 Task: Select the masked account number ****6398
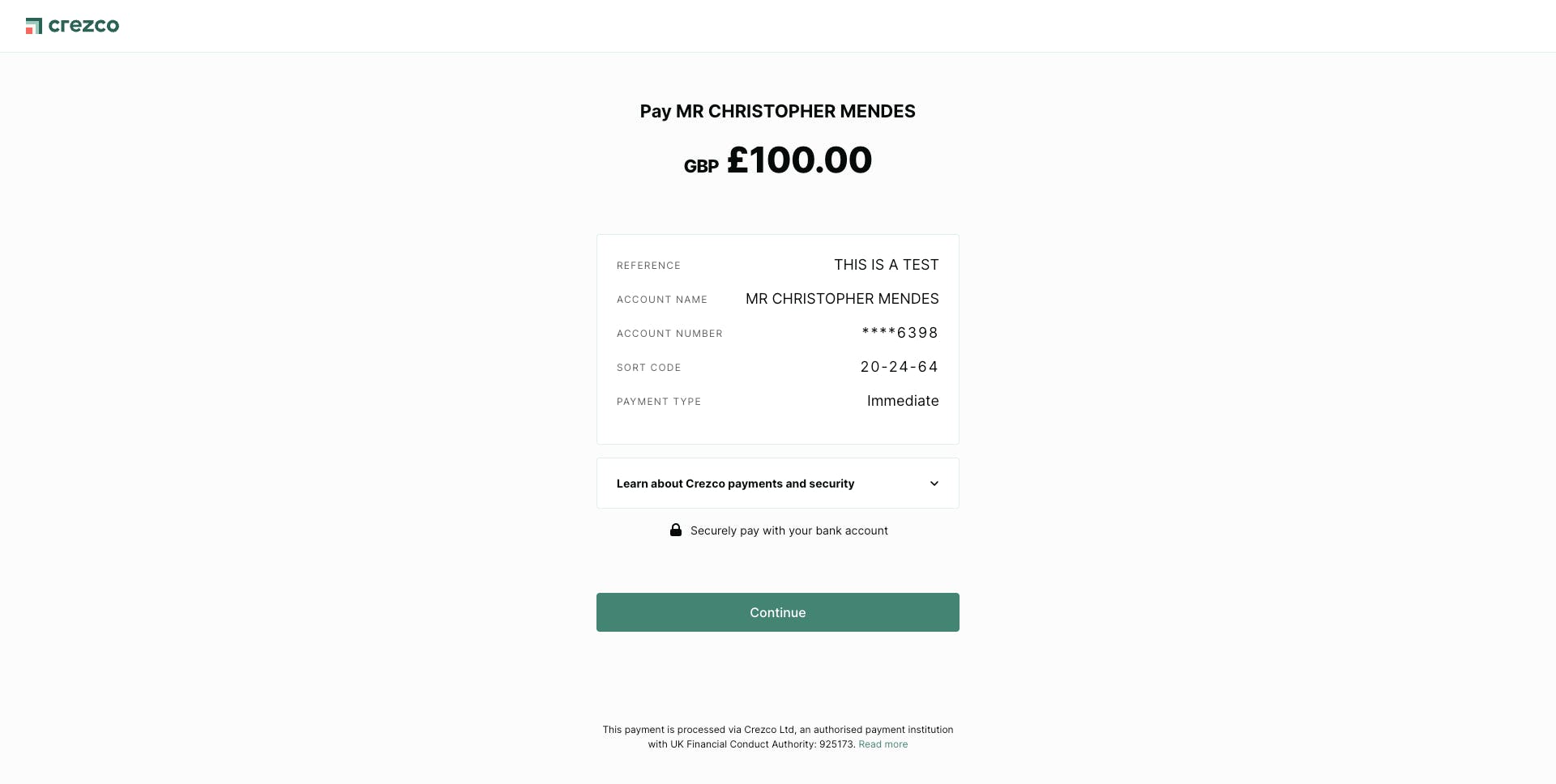click(x=900, y=333)
